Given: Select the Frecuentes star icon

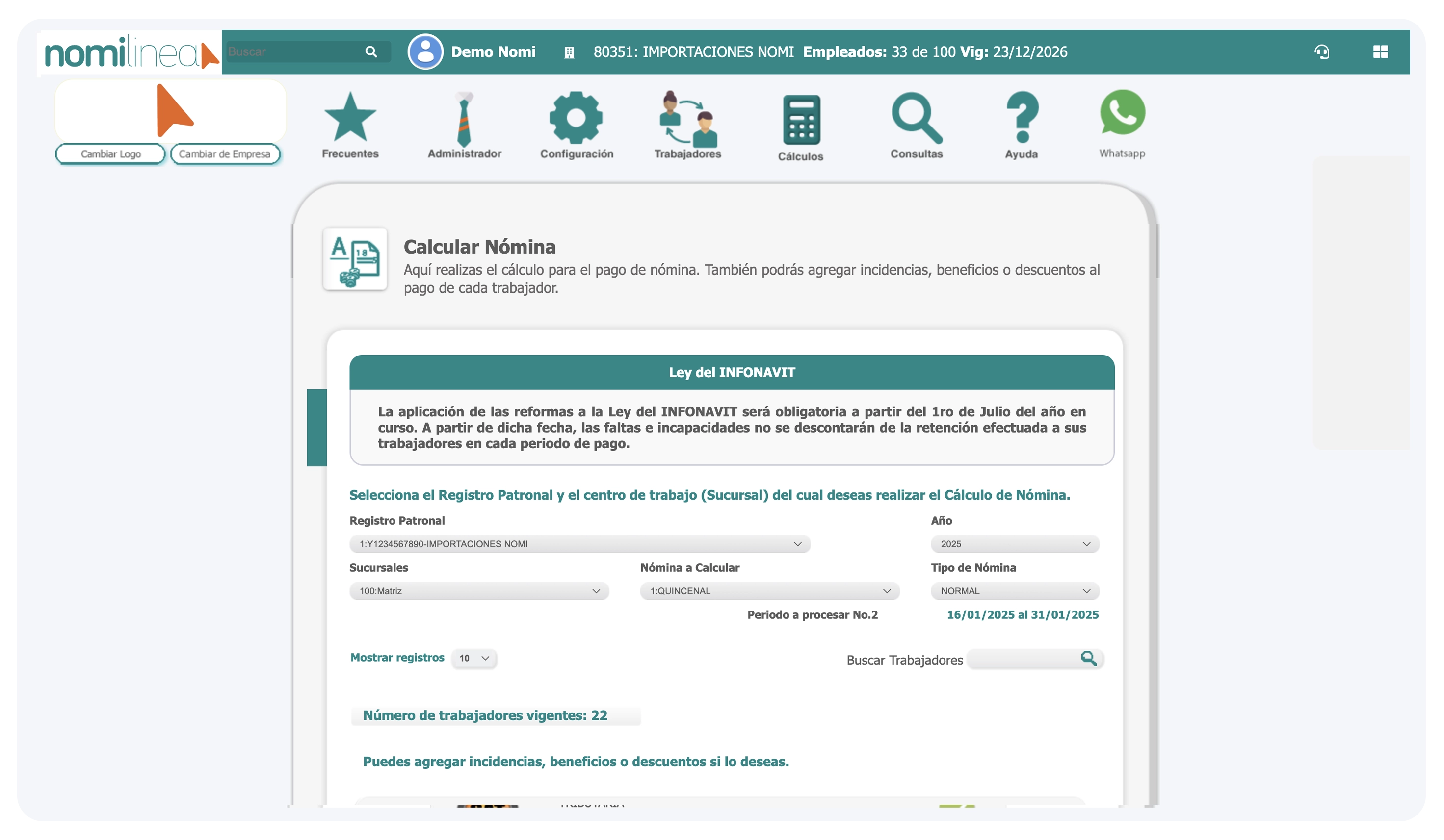Looking at the screenshot, I should click(x=350, y=120).
